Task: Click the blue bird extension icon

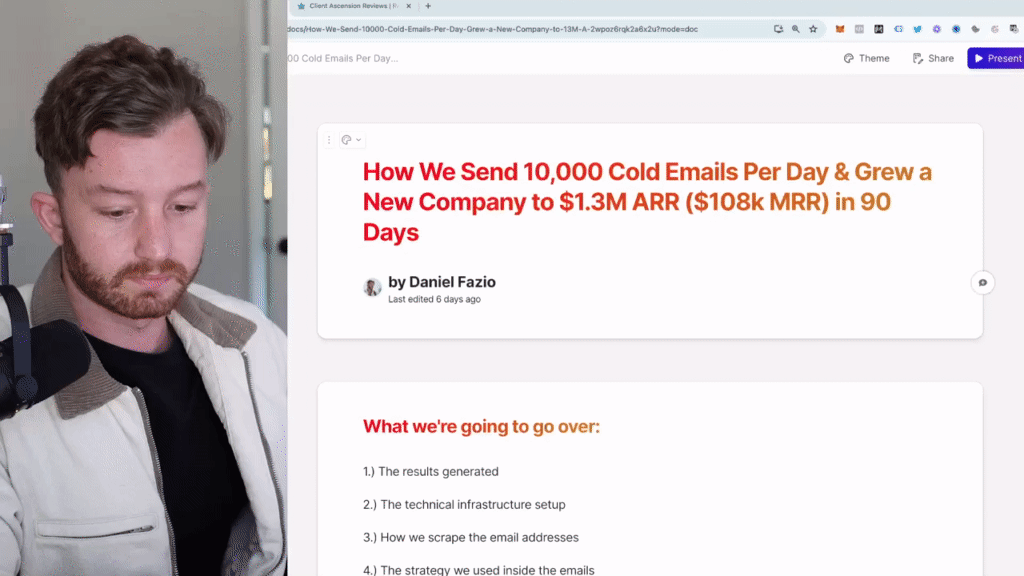Action: pyautogui.click(x=918, y=29)
